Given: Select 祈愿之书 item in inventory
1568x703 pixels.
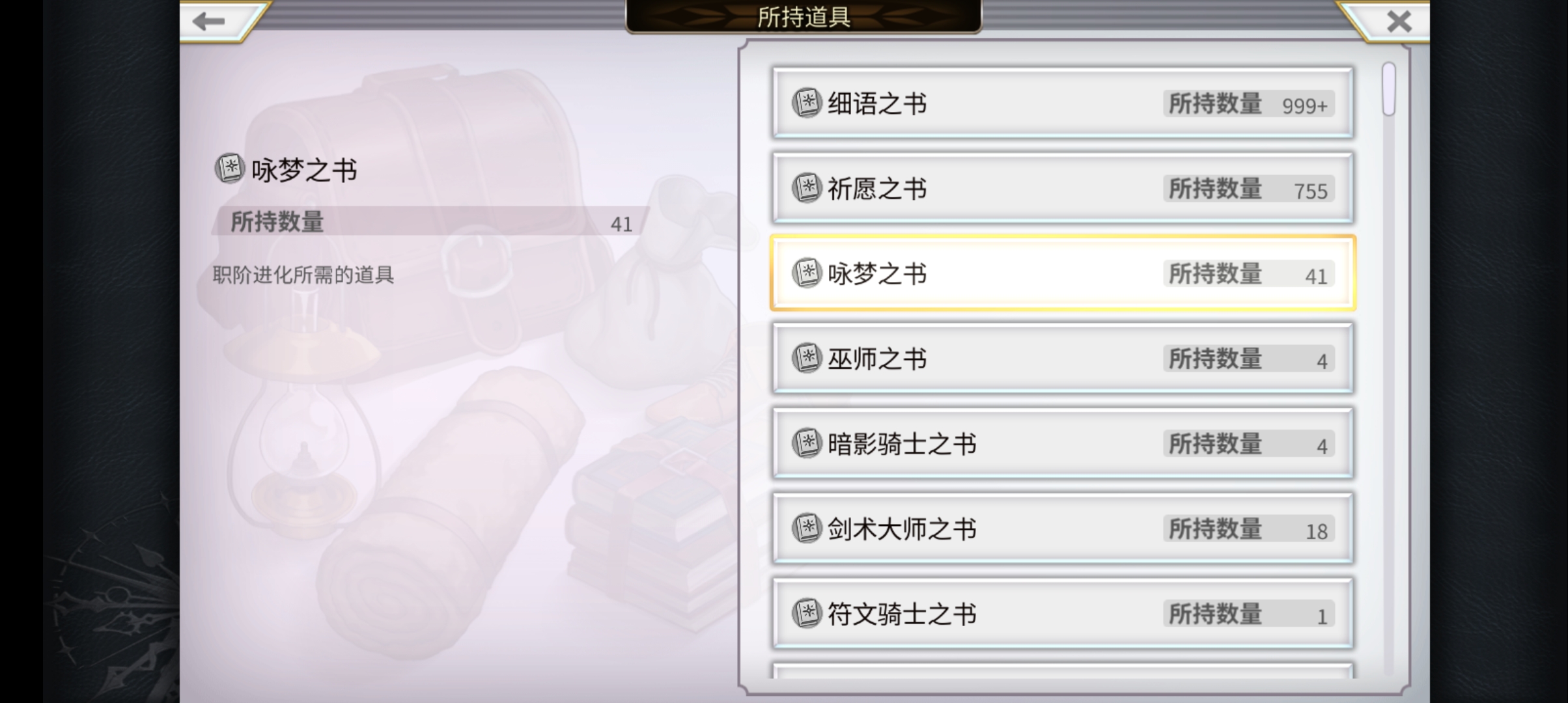Looking at the screenshot, I should click(1063, 189).
